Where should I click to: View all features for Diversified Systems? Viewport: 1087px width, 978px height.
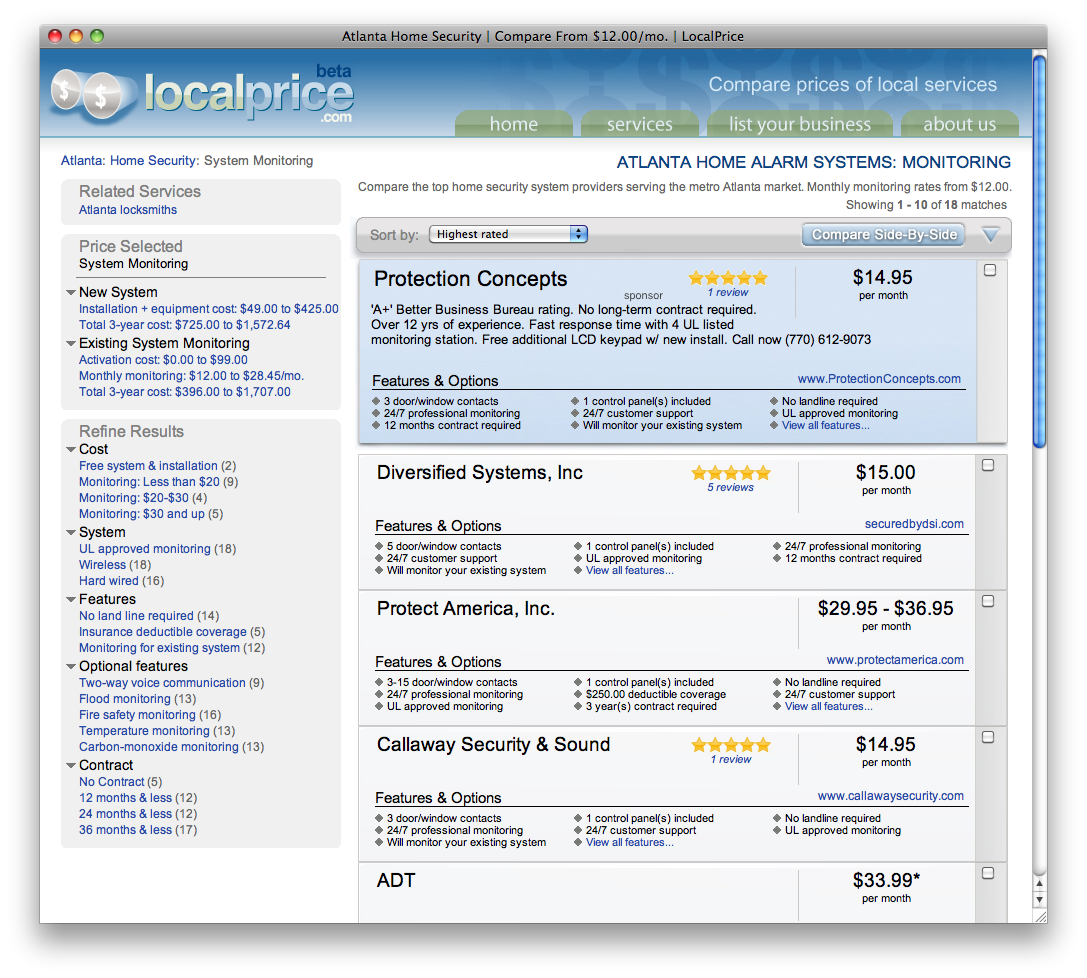point(629,570)
